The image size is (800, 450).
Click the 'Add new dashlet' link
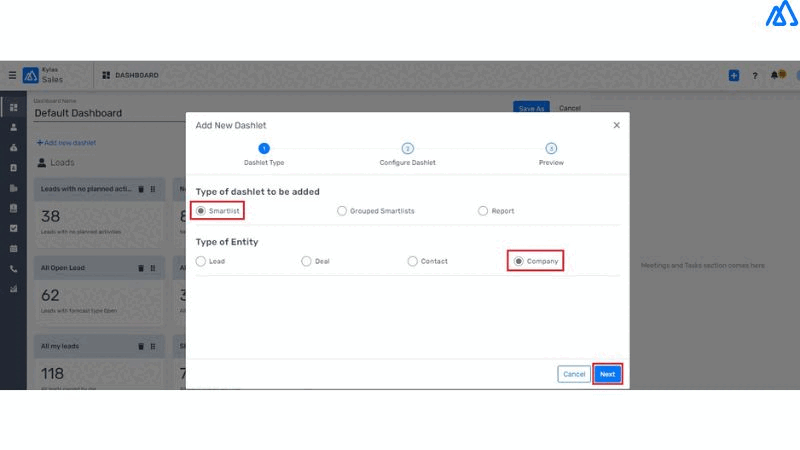point(66,143)
